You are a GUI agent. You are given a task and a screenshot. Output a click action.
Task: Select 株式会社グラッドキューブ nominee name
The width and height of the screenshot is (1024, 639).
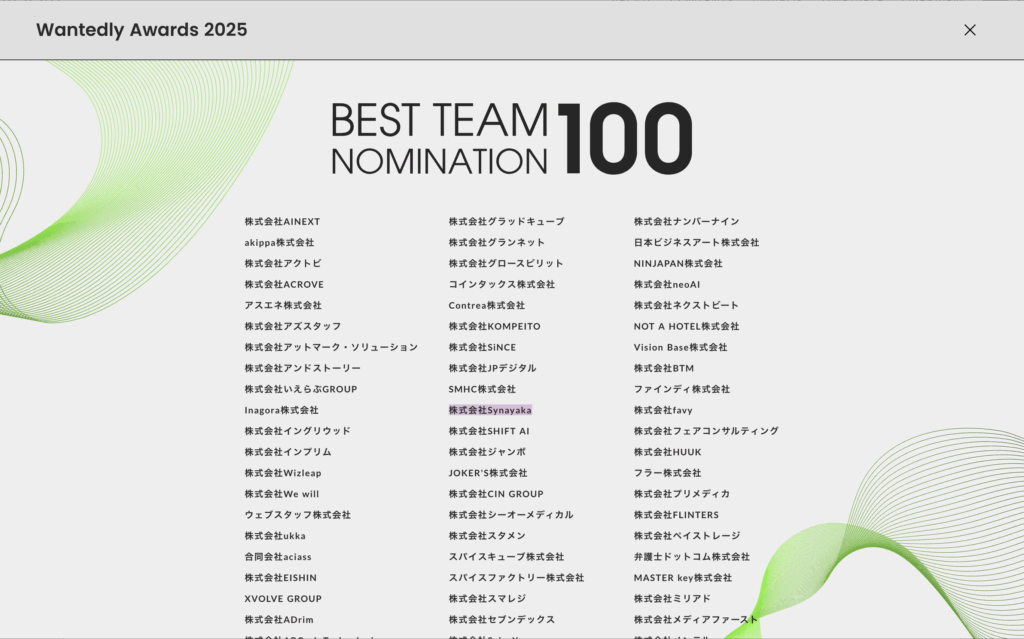pyautogui.click(x=506, y=221)
